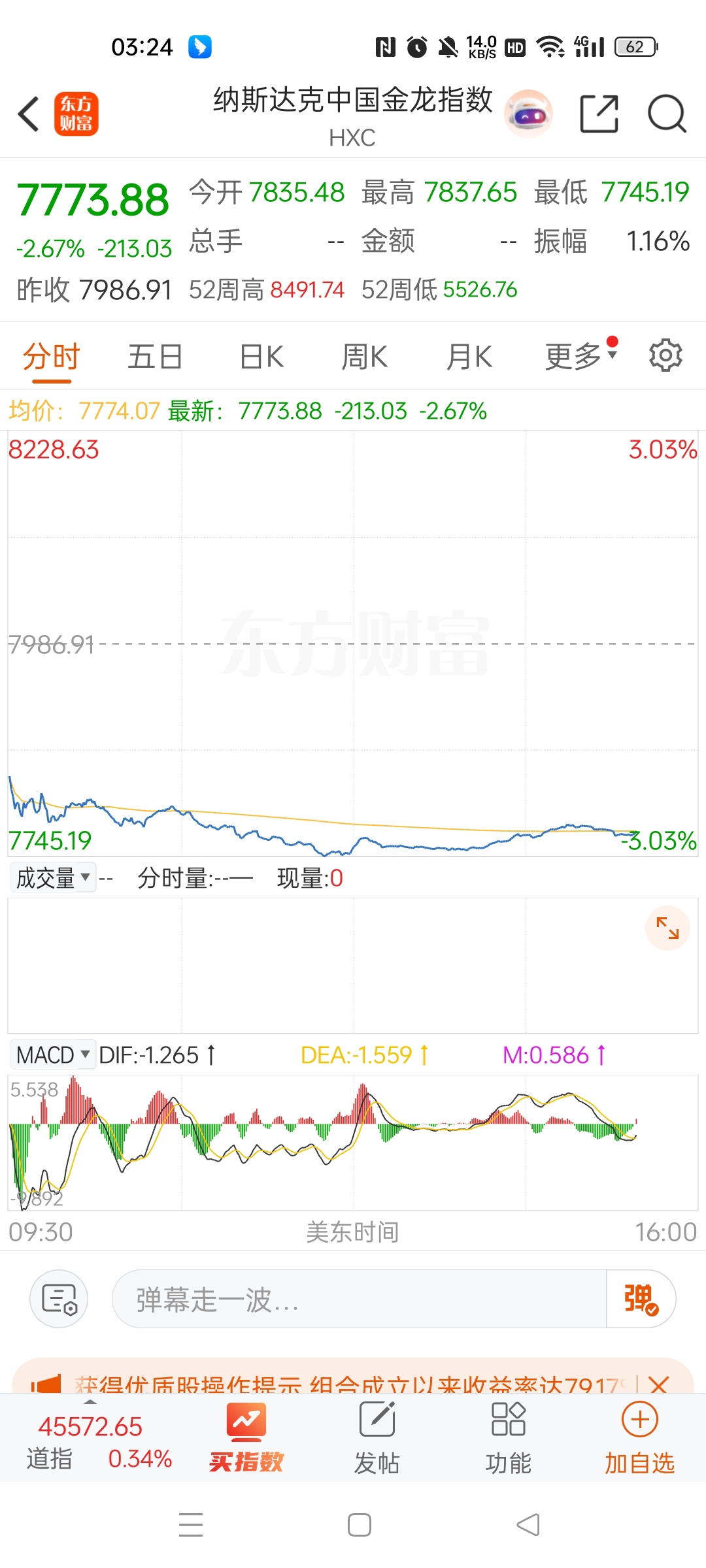706x1568 pixels.
Task: Open chart settings gear icon
Action: click(665, 355)
